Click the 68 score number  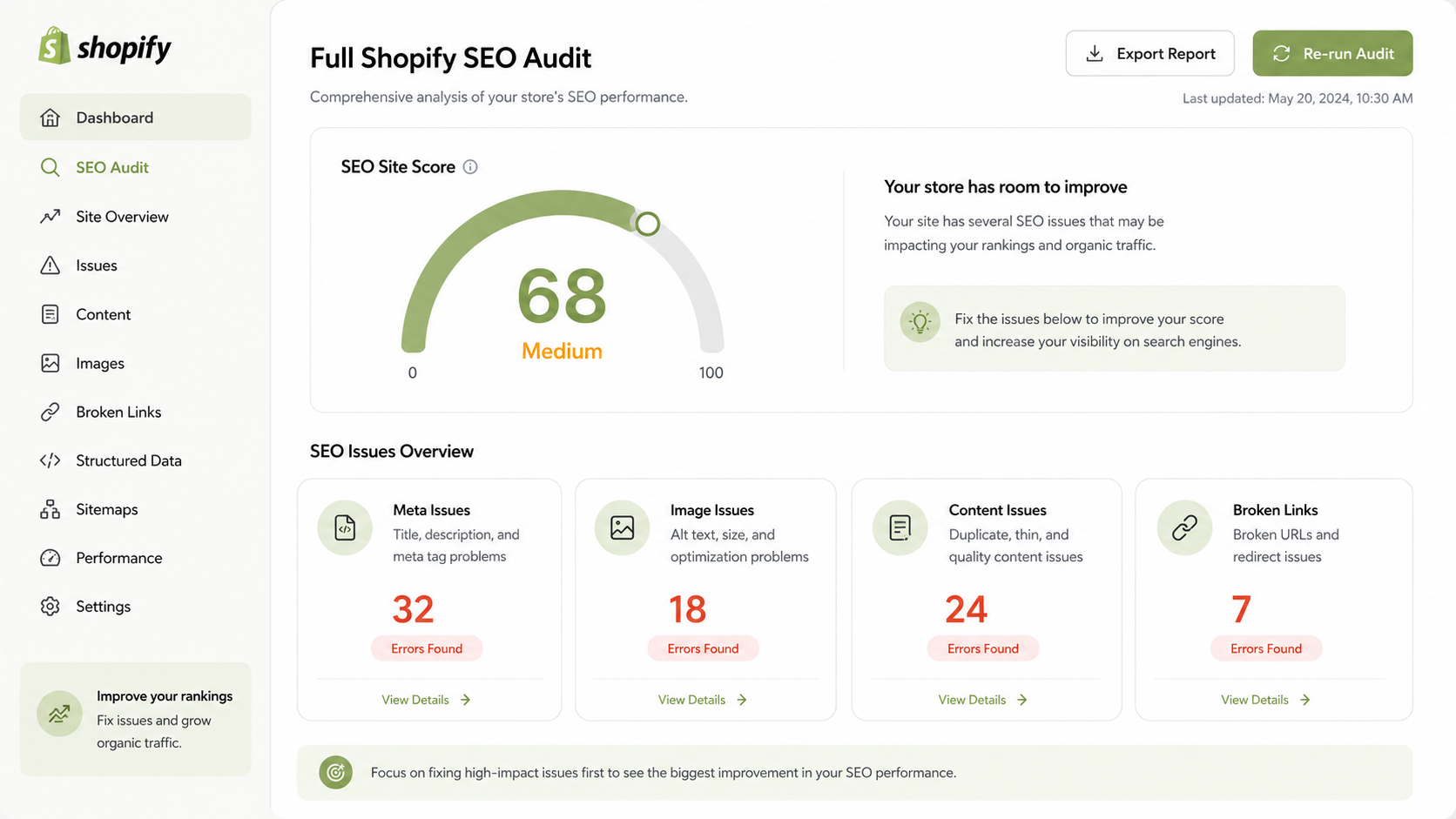(562, 296)
